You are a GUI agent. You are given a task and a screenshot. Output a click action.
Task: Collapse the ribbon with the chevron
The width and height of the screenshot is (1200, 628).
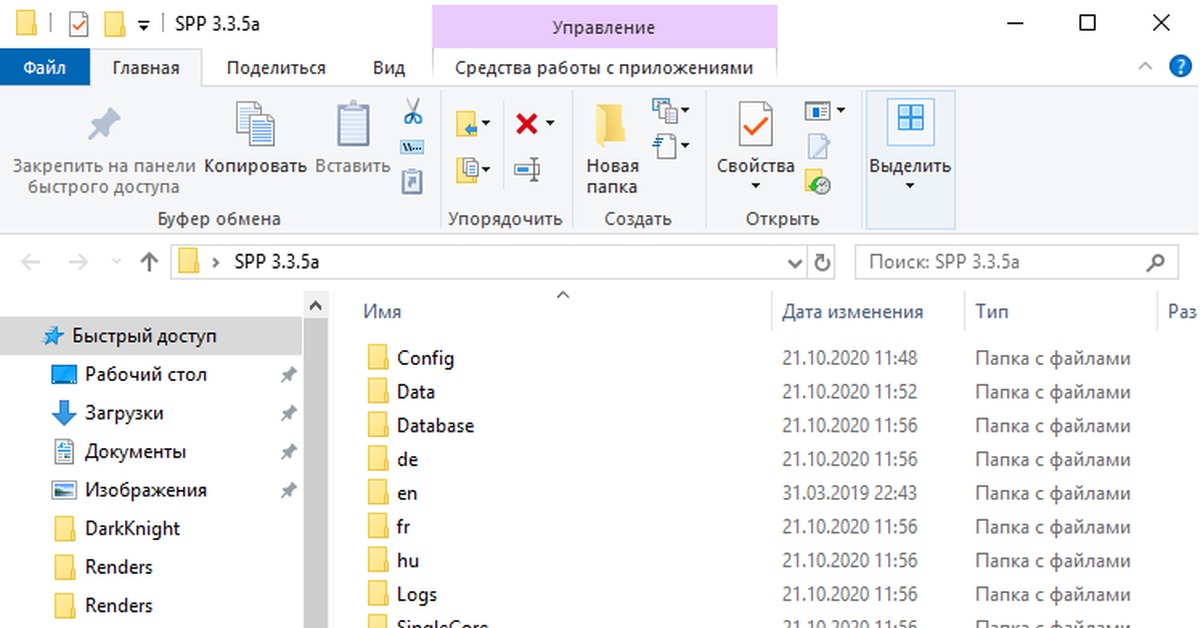1146,67
